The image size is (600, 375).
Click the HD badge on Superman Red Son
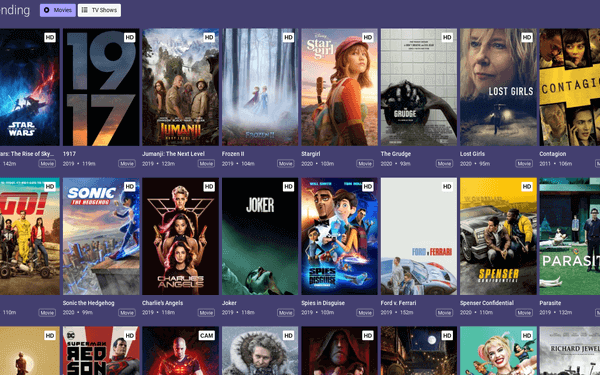tap(130, 336)
